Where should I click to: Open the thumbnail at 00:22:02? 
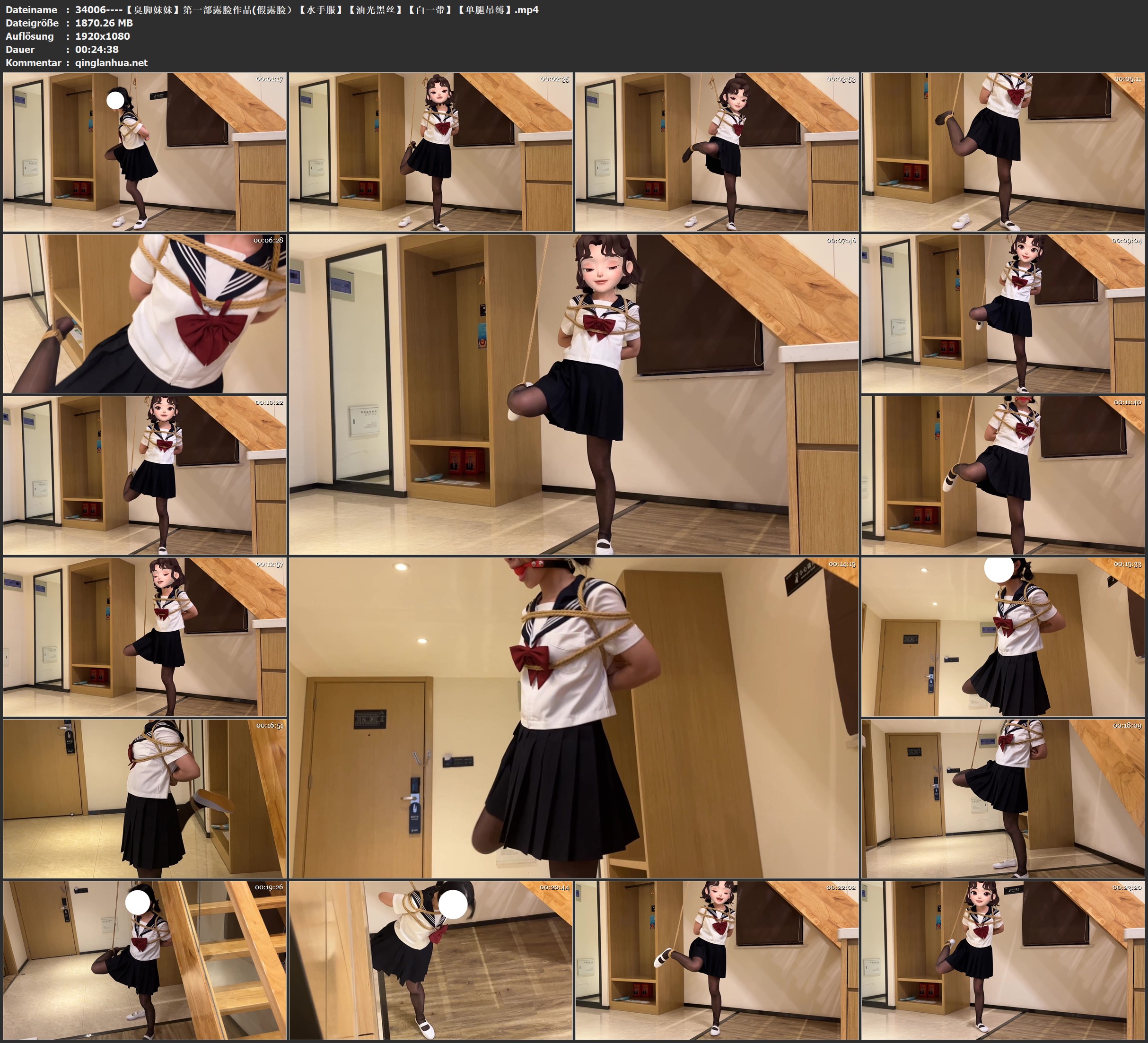(x=716, y=960)
